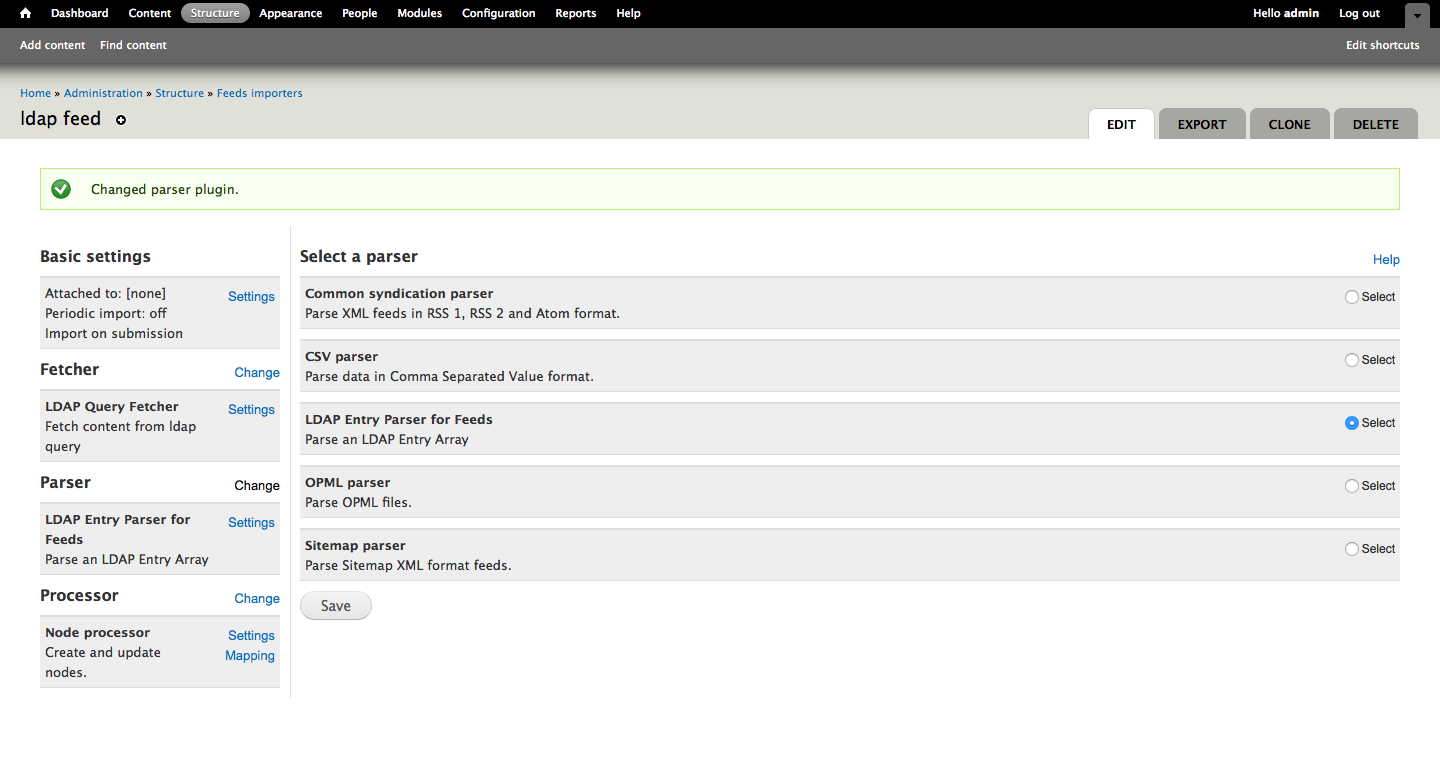This screenshot has height=774, width=1440.
Task: Open the Help link beside Select a parser
Action: click(1386, 260)
